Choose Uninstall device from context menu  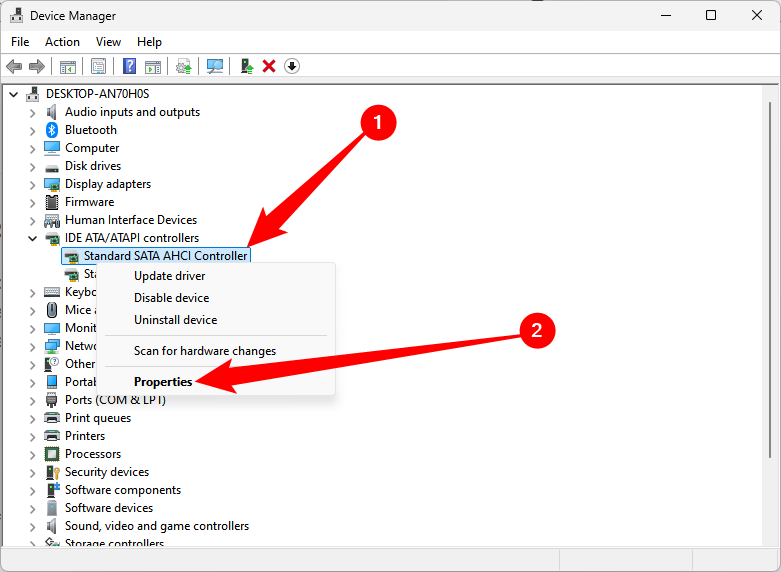click(x=216, y=320)
